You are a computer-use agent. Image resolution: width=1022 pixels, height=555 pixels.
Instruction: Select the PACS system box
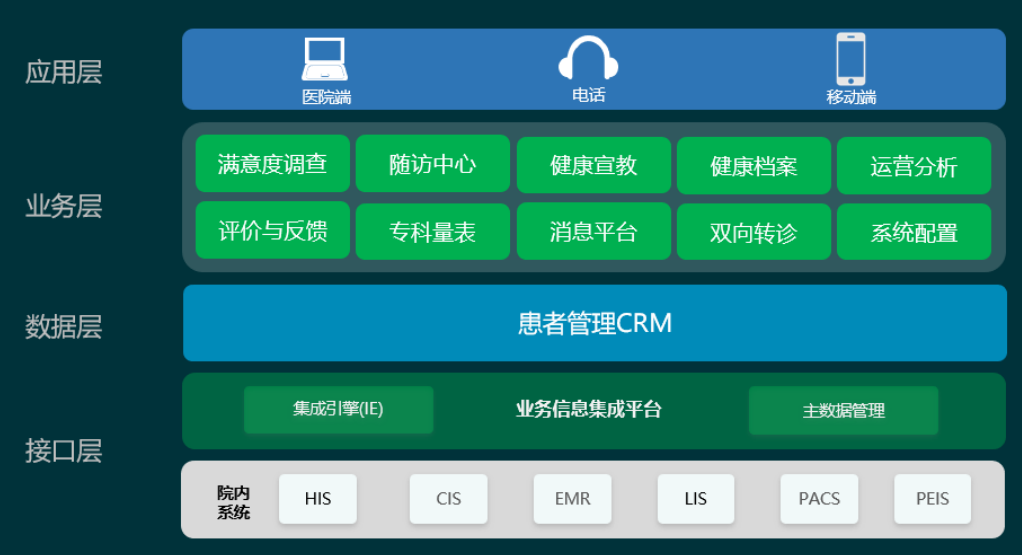tap(819, 498)
